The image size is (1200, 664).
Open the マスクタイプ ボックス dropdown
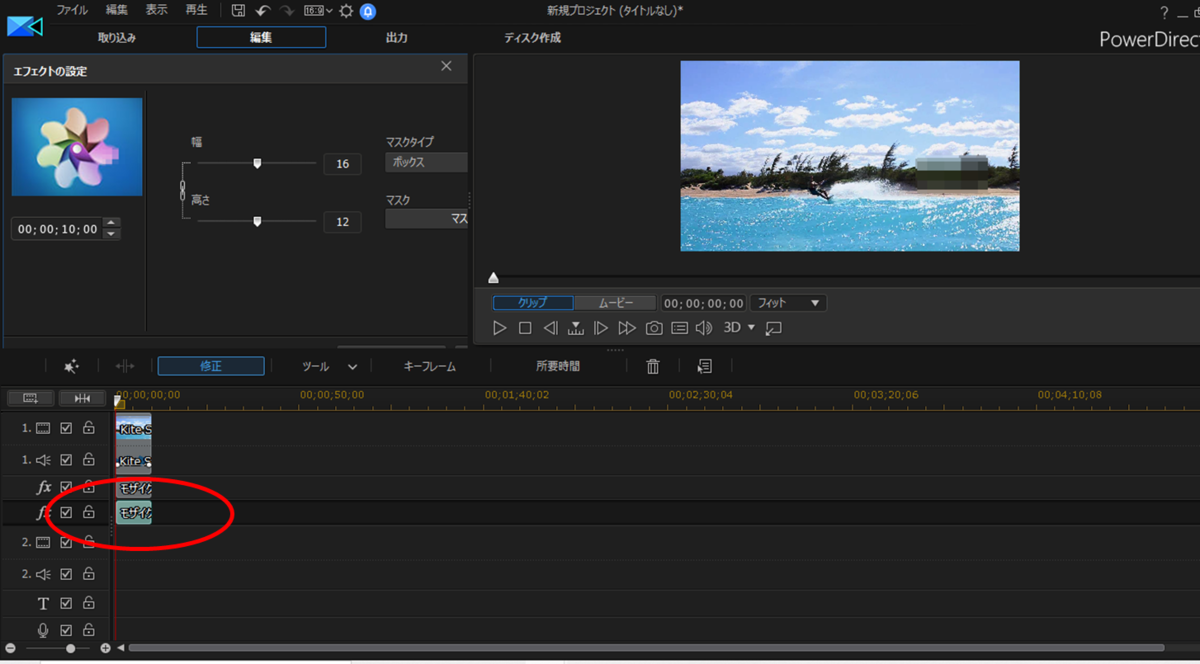426,162
